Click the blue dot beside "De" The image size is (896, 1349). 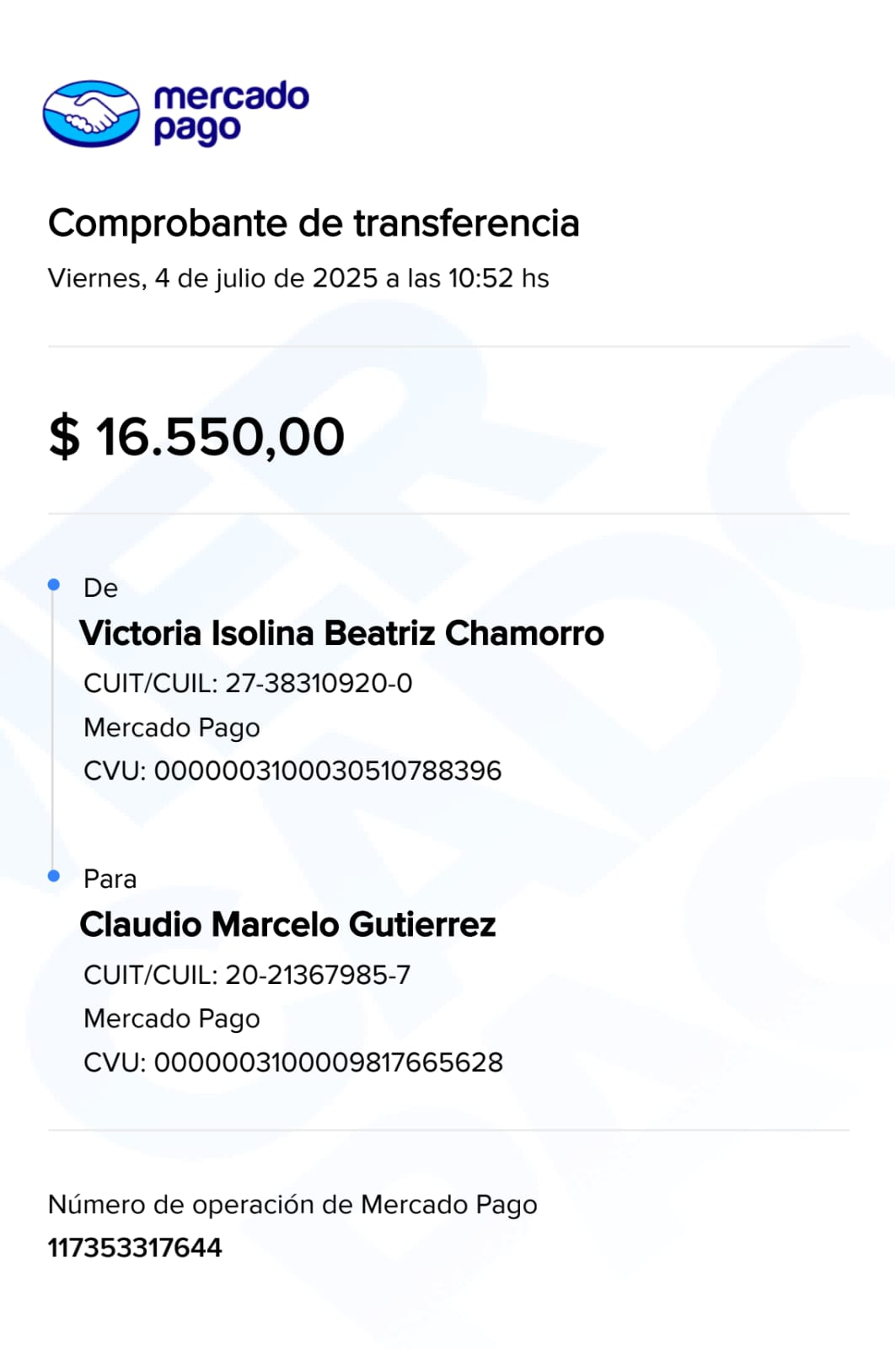pyautogui.click(x=54, y=584)
